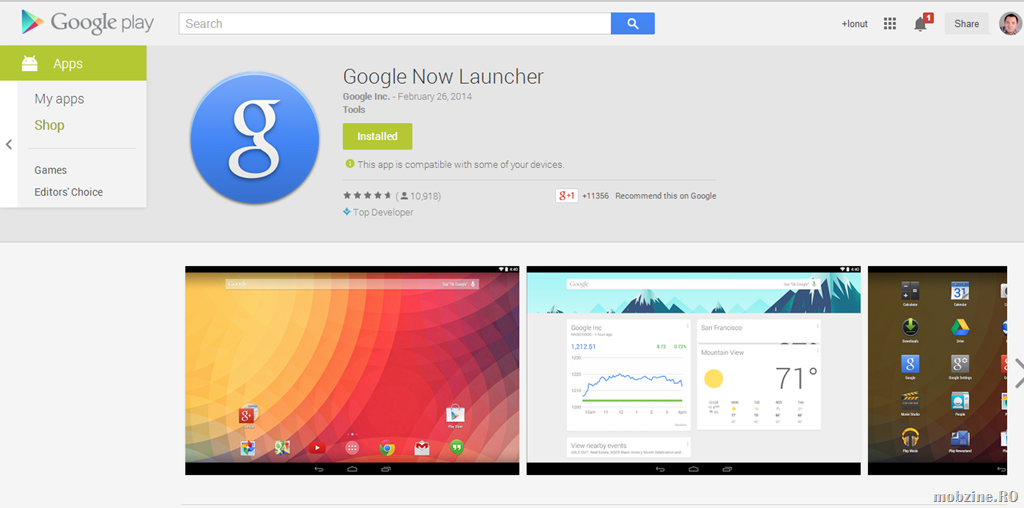
Task: Click the Google Now Launcher app icon
Action: (255, 138)
